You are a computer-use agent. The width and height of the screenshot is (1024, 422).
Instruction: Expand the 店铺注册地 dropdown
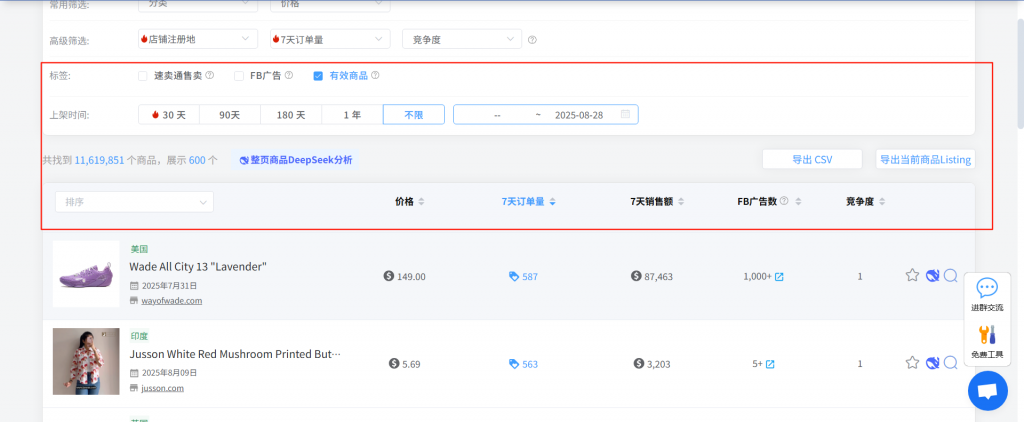click(197, 39)
